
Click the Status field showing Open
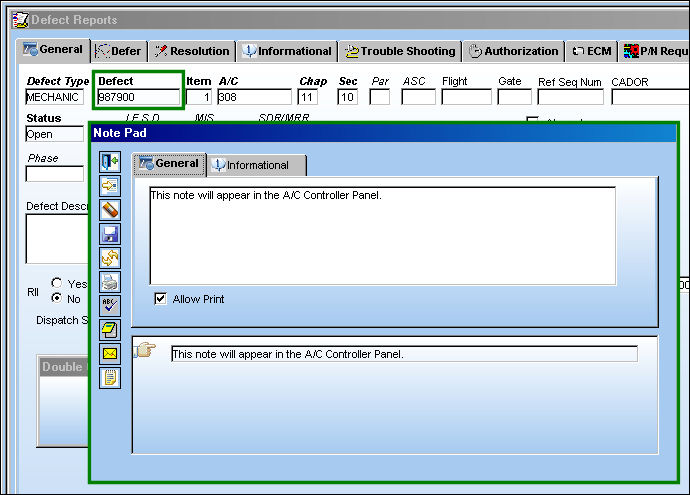point(55,134)
